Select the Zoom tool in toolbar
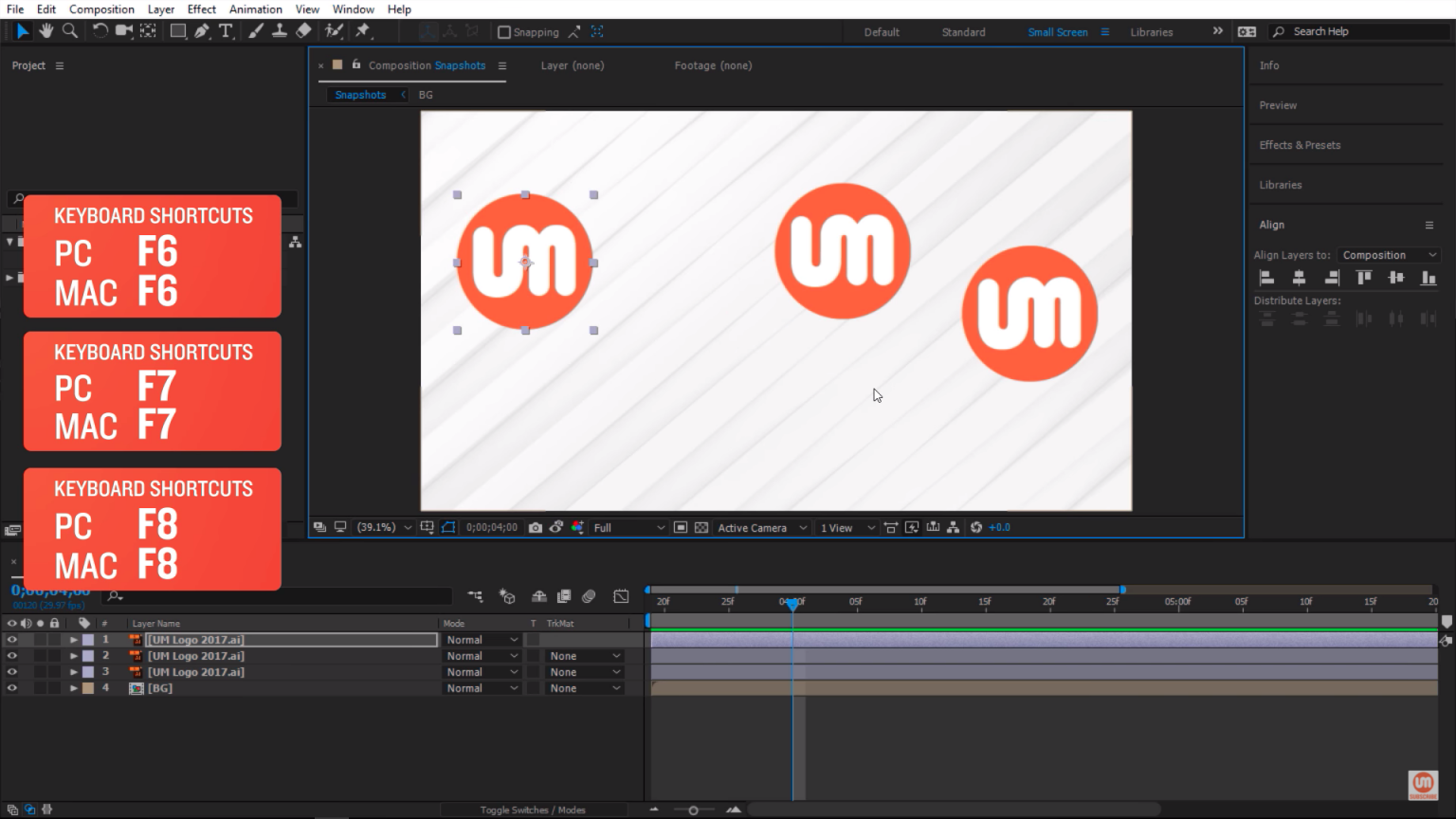The width and height of the screenshot is (1456, 819). click(69, 31)
